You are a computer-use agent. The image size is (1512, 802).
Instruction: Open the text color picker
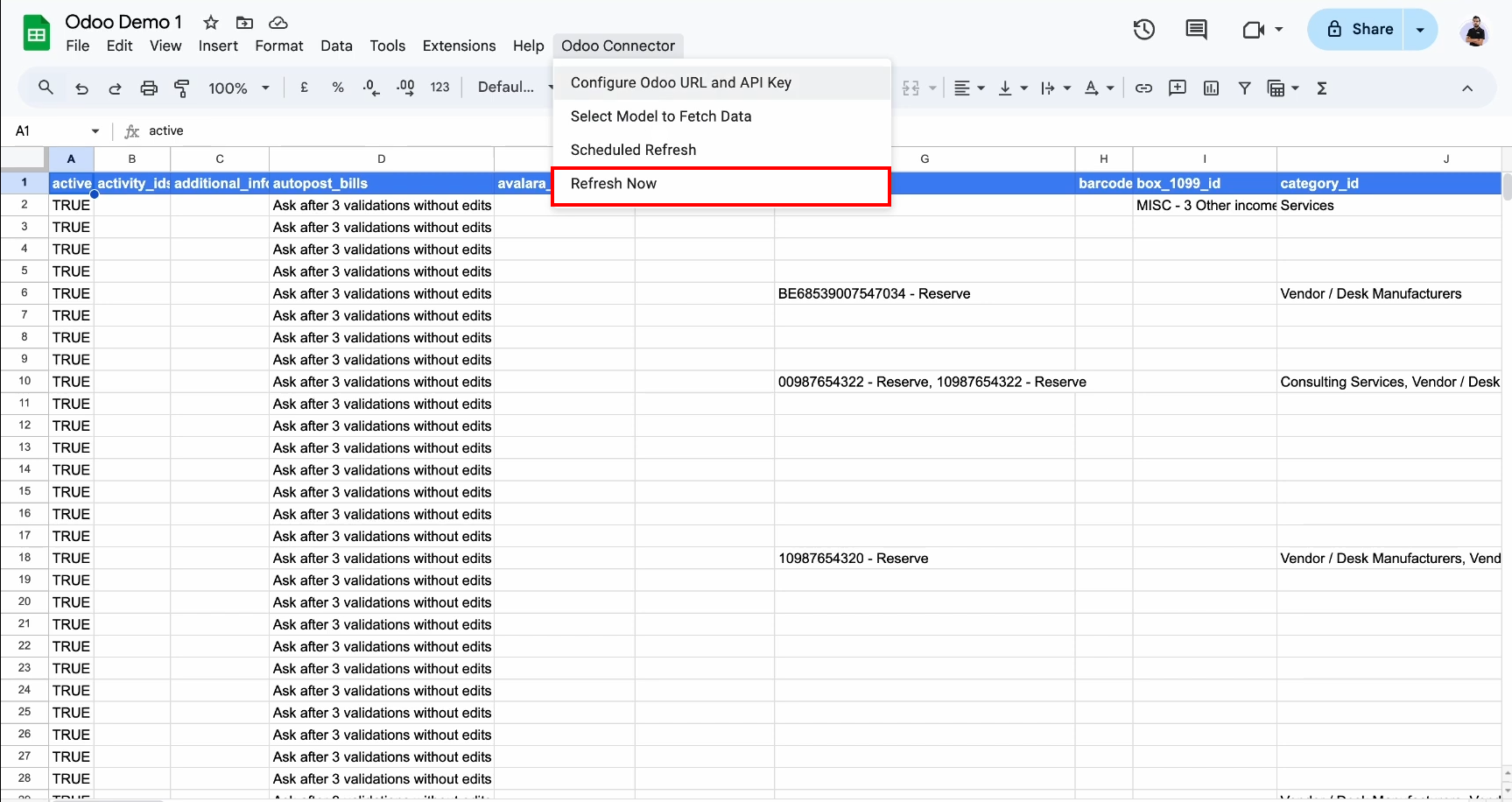(1098, 88)
